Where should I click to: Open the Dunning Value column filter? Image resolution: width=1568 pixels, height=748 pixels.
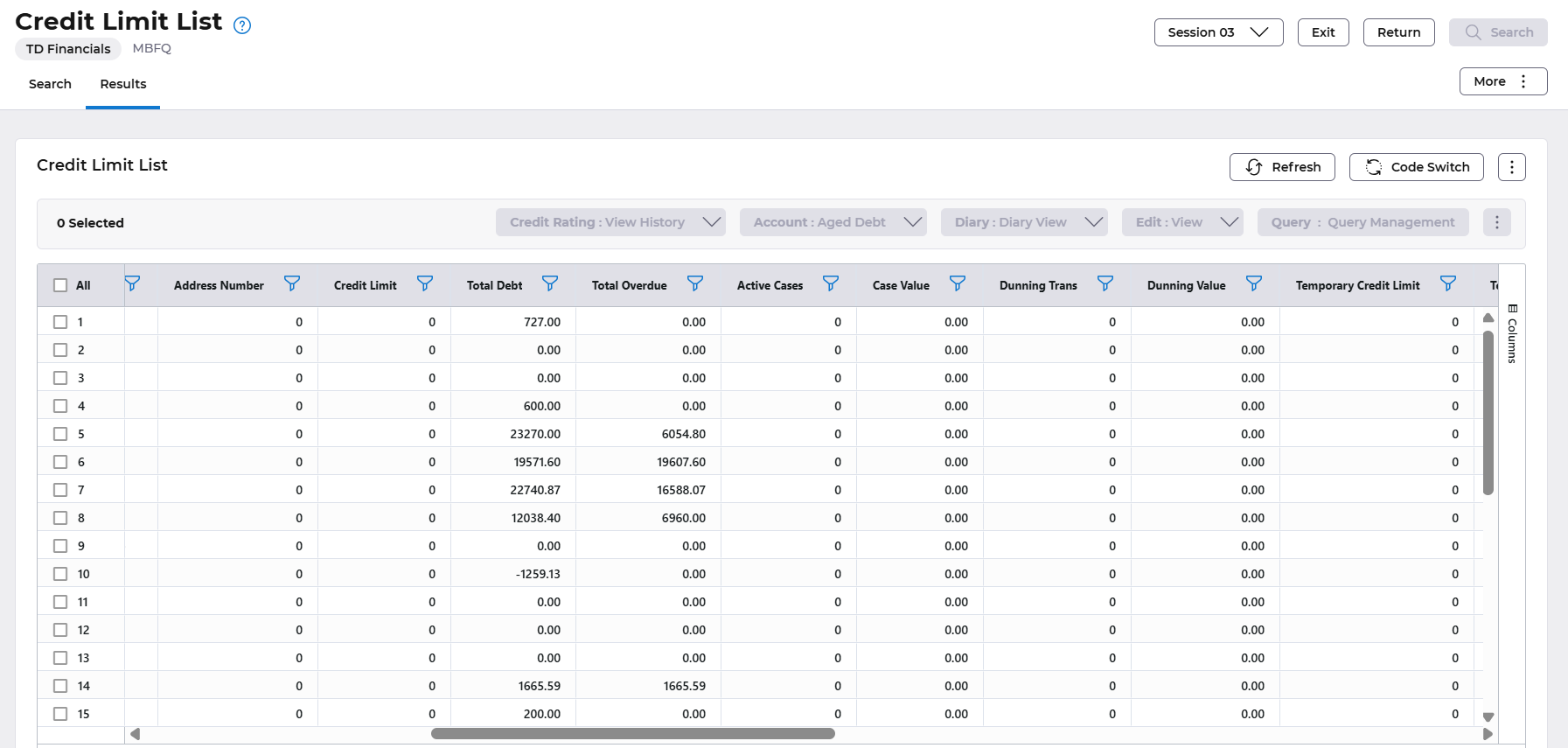click(x=1254, y=284)
